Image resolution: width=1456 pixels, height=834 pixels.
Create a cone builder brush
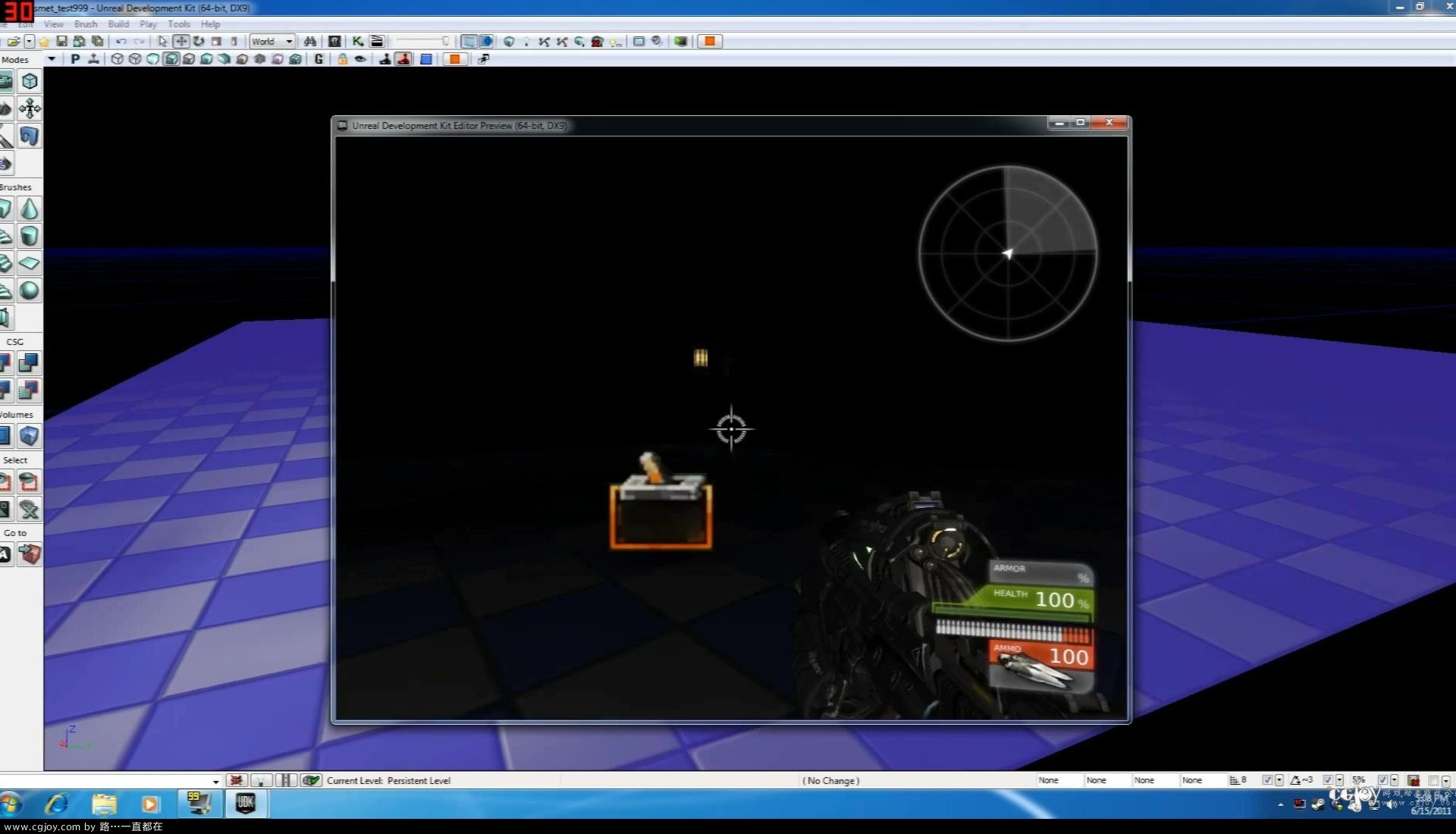30,208
